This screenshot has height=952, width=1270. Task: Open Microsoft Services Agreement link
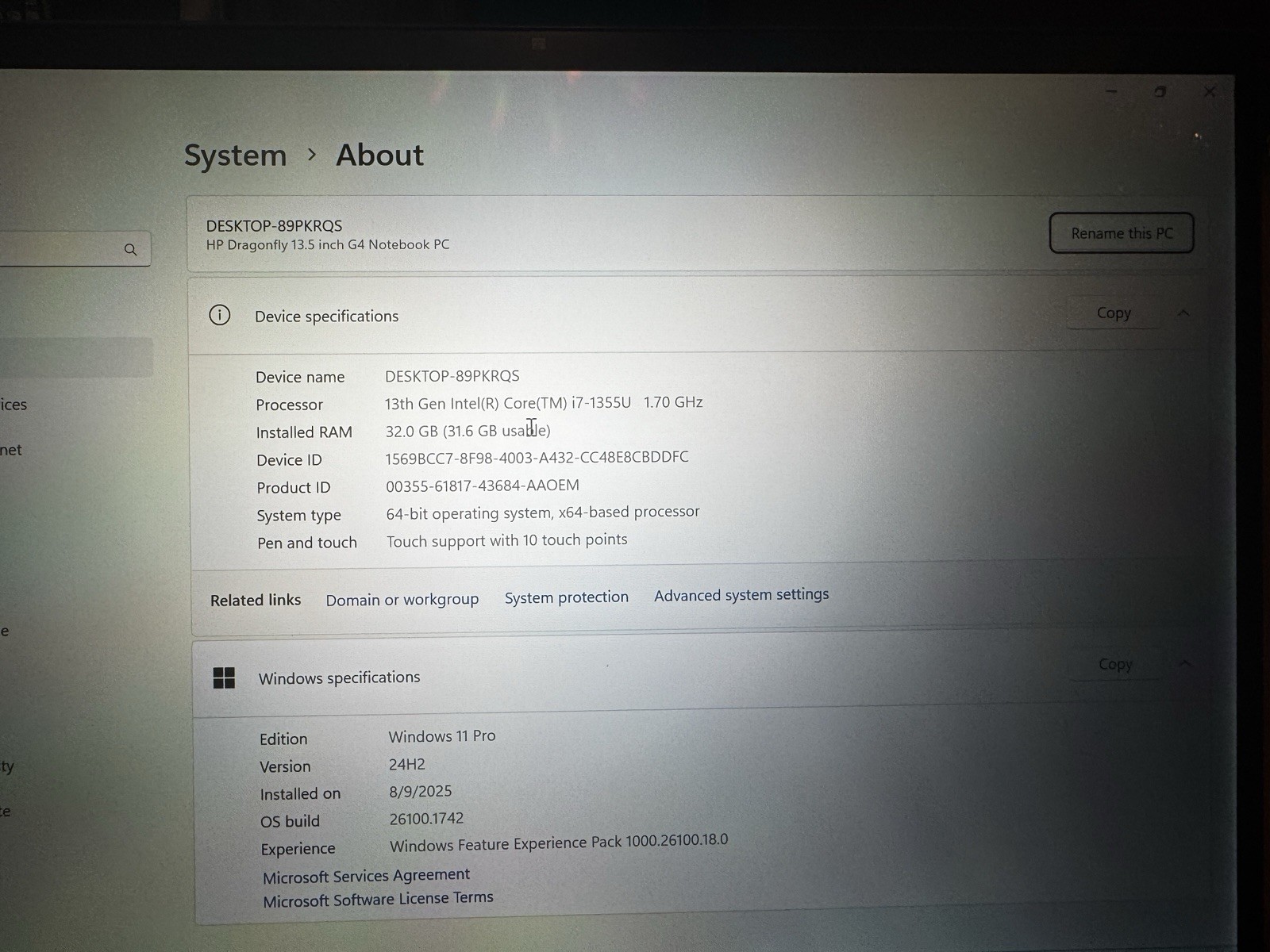coord(366,875)
